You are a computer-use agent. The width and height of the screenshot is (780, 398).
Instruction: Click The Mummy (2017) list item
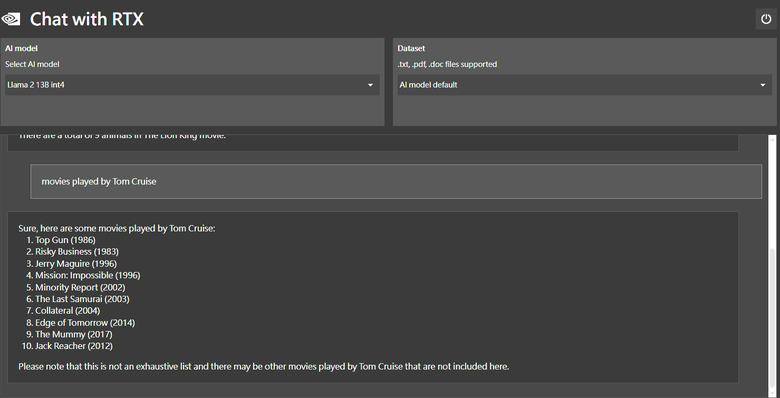click(x=74, y=334)
